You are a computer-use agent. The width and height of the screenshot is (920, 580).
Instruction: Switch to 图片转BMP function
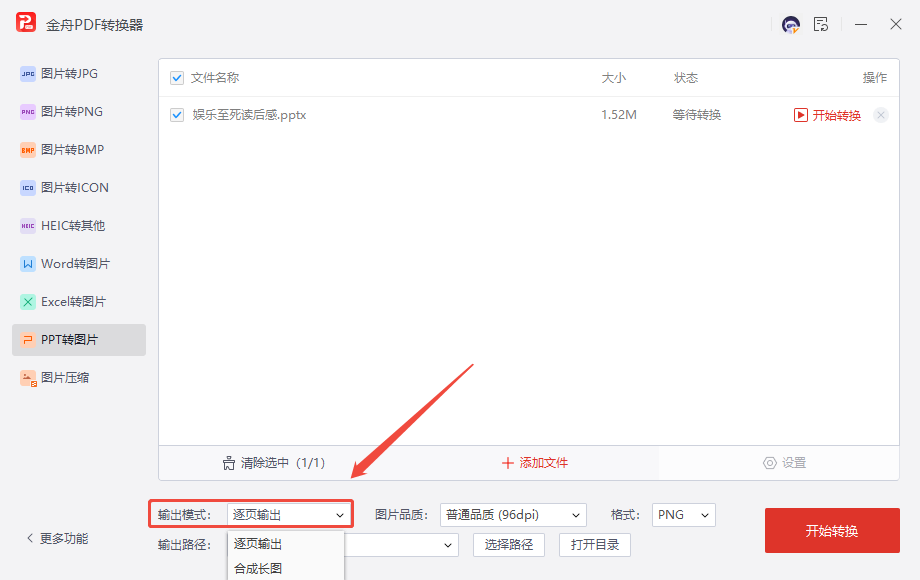[x=79, y=150]
